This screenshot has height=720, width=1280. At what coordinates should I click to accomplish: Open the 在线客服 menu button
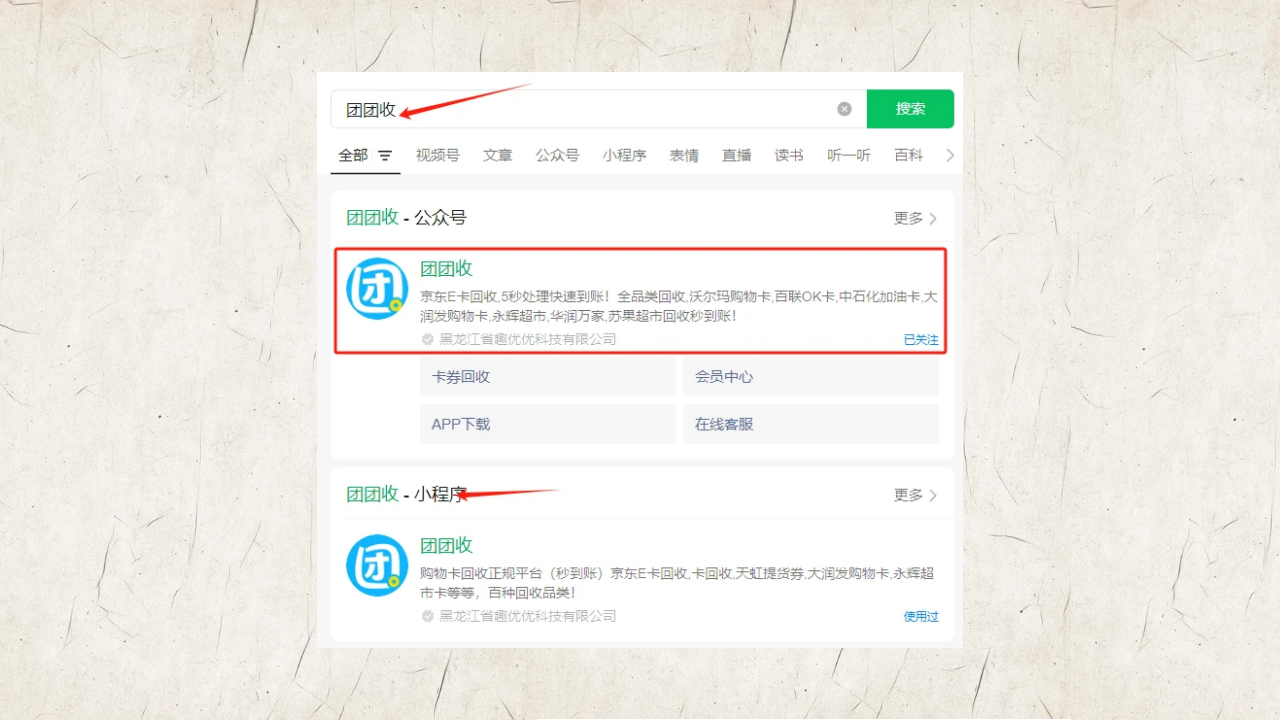click(x=811, y=424)
